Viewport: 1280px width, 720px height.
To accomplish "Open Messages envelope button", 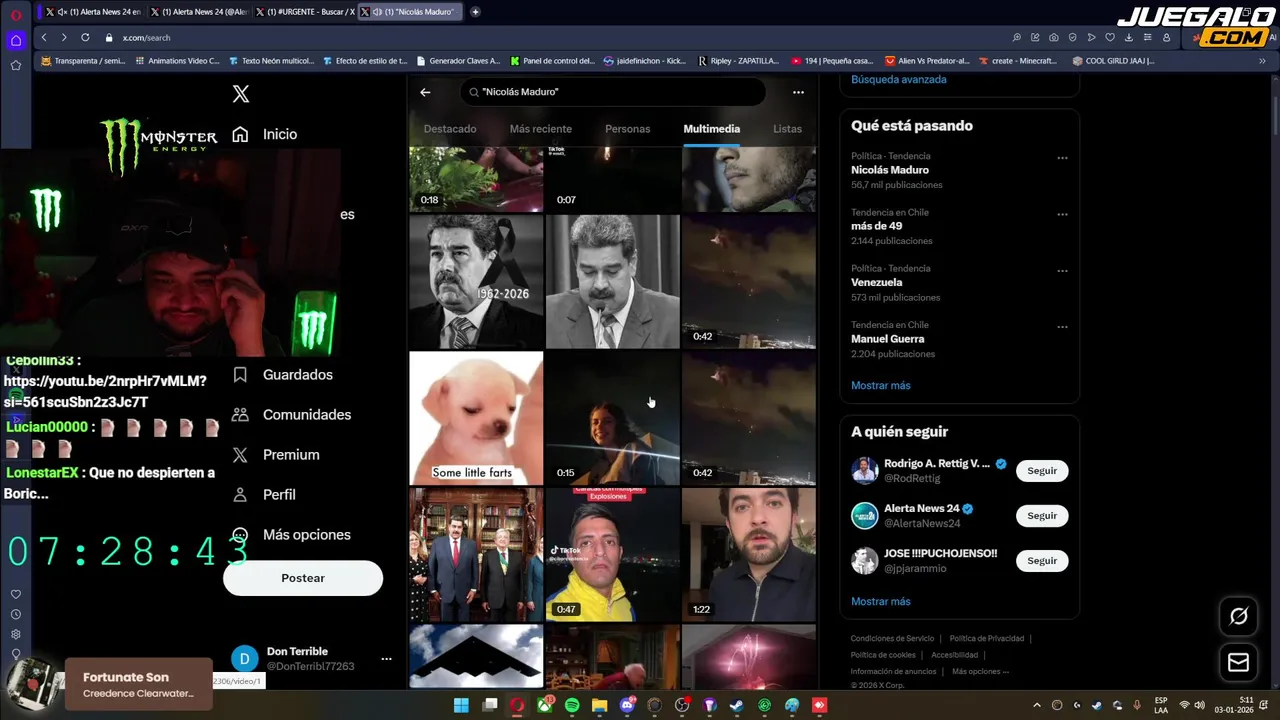I will pos(1239,662).
